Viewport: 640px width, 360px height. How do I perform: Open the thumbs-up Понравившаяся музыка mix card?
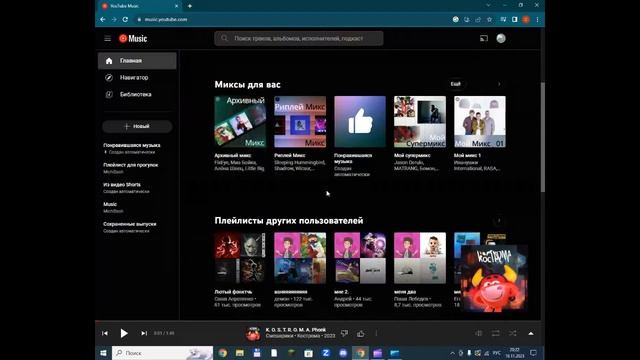(x=360, y=122)
